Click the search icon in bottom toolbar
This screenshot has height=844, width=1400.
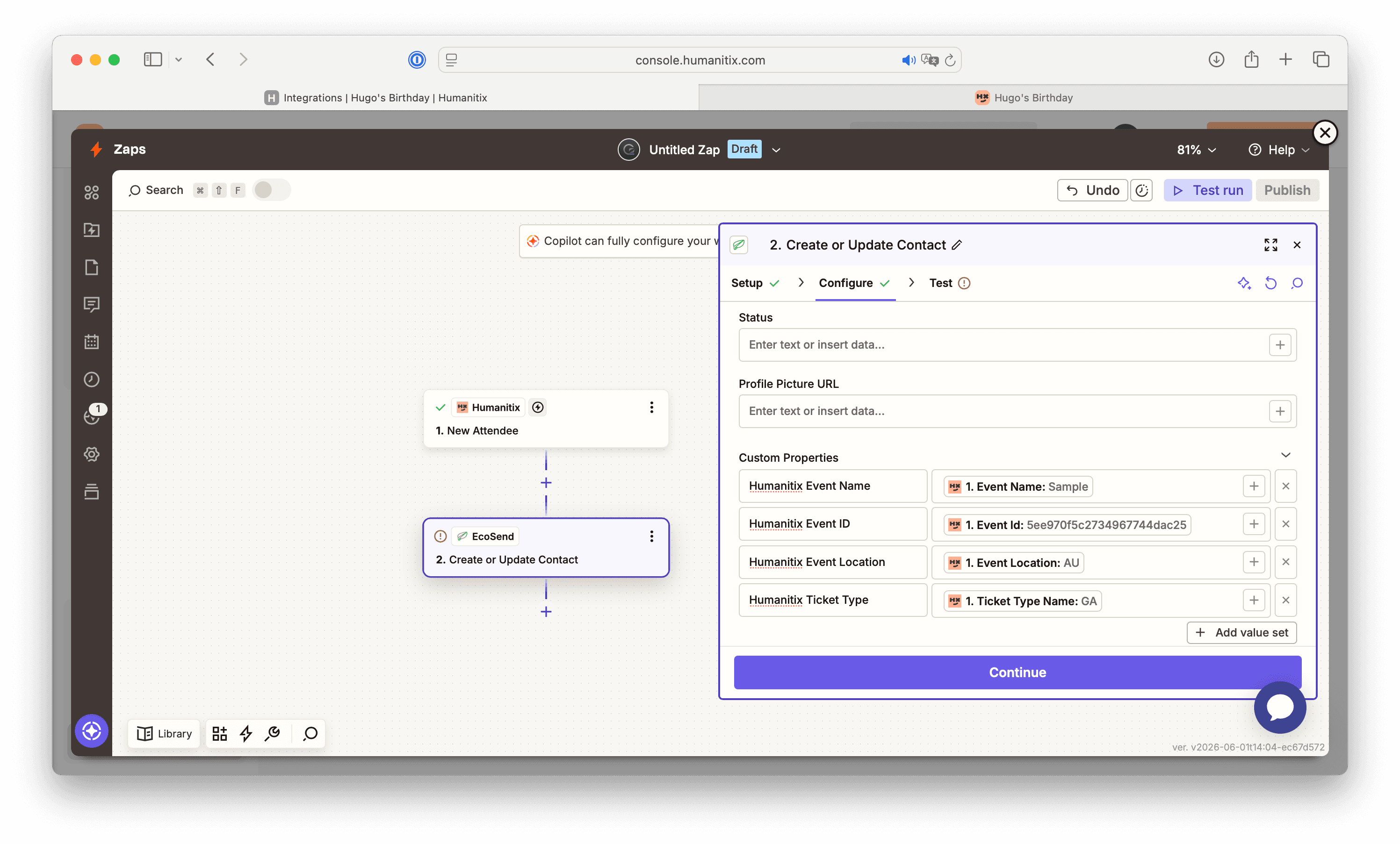tap(310, 733)
